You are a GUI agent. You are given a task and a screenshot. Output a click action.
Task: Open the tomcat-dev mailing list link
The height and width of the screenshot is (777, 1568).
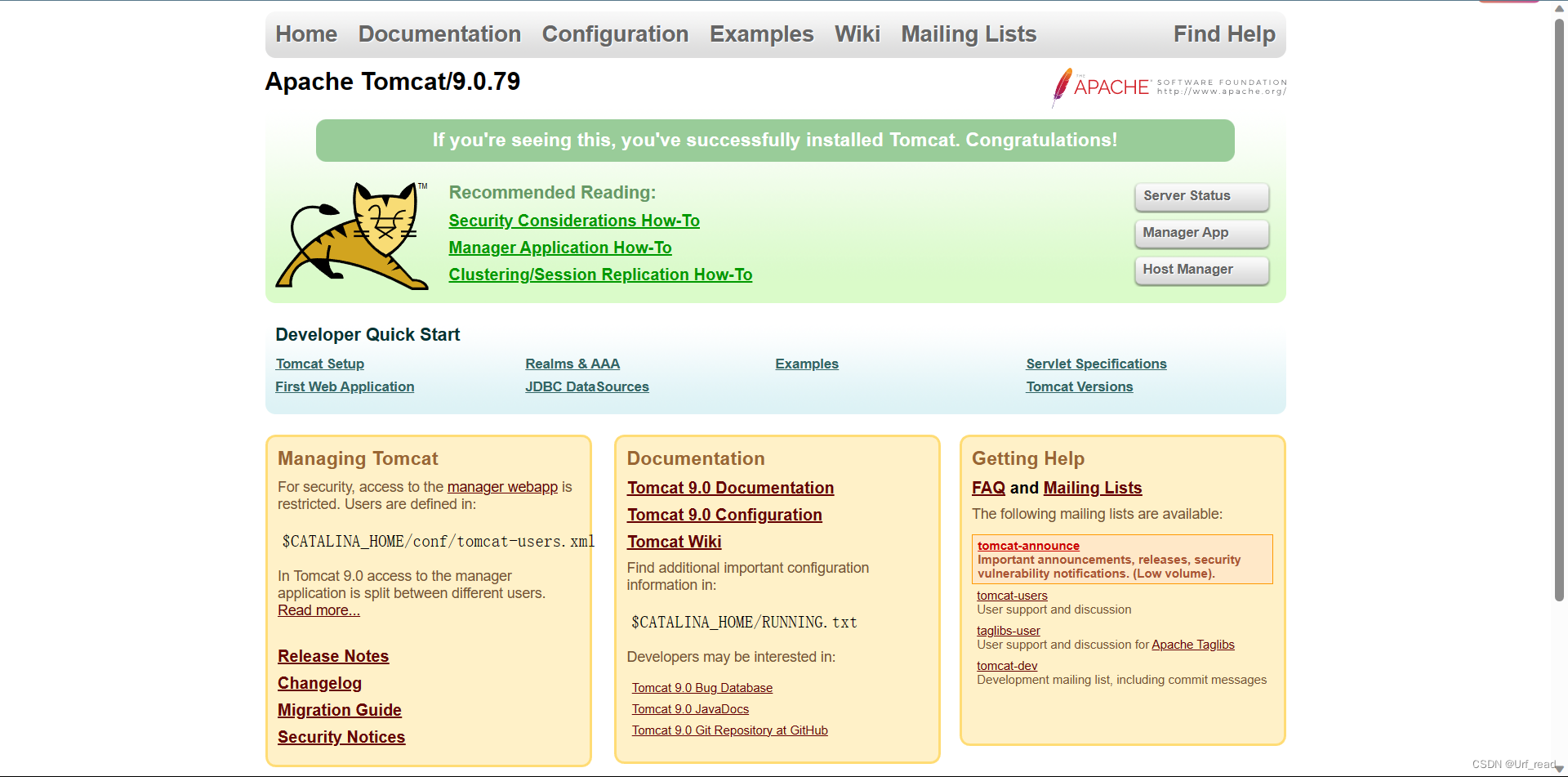coord(1007,666)
